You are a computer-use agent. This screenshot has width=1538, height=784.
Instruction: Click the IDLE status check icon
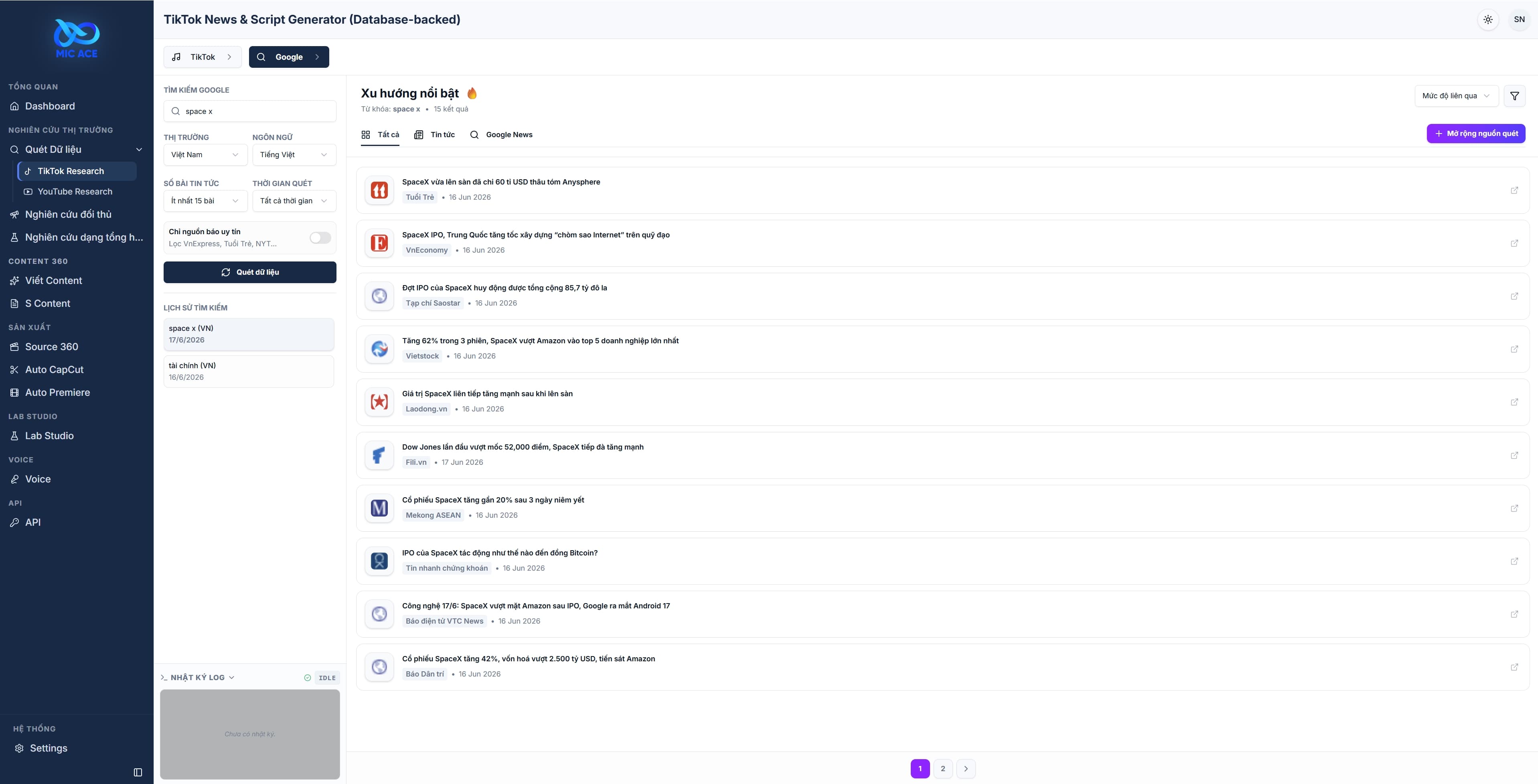pos(308,678)
